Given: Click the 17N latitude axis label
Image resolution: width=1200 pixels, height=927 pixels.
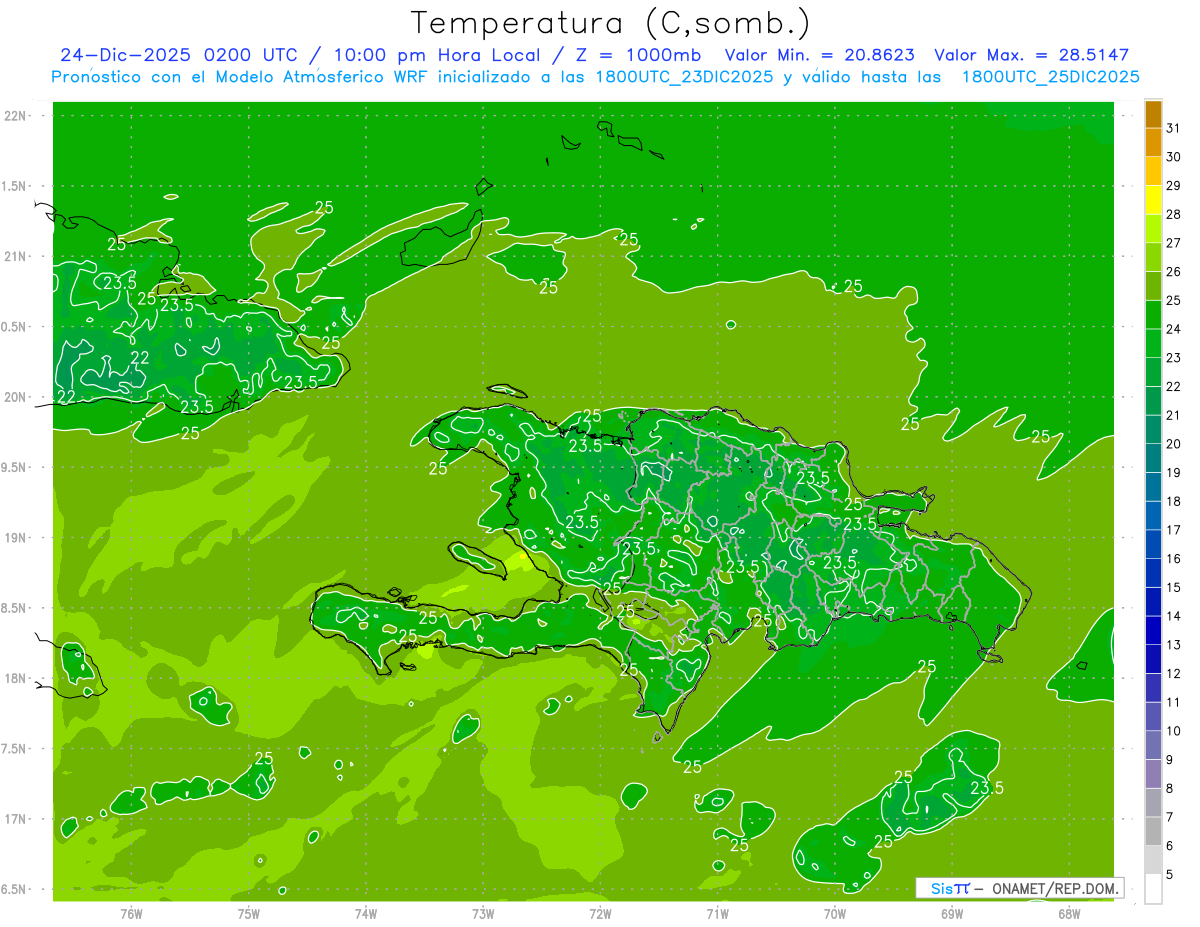Looking at the screenshot, I should pos(17,819).
